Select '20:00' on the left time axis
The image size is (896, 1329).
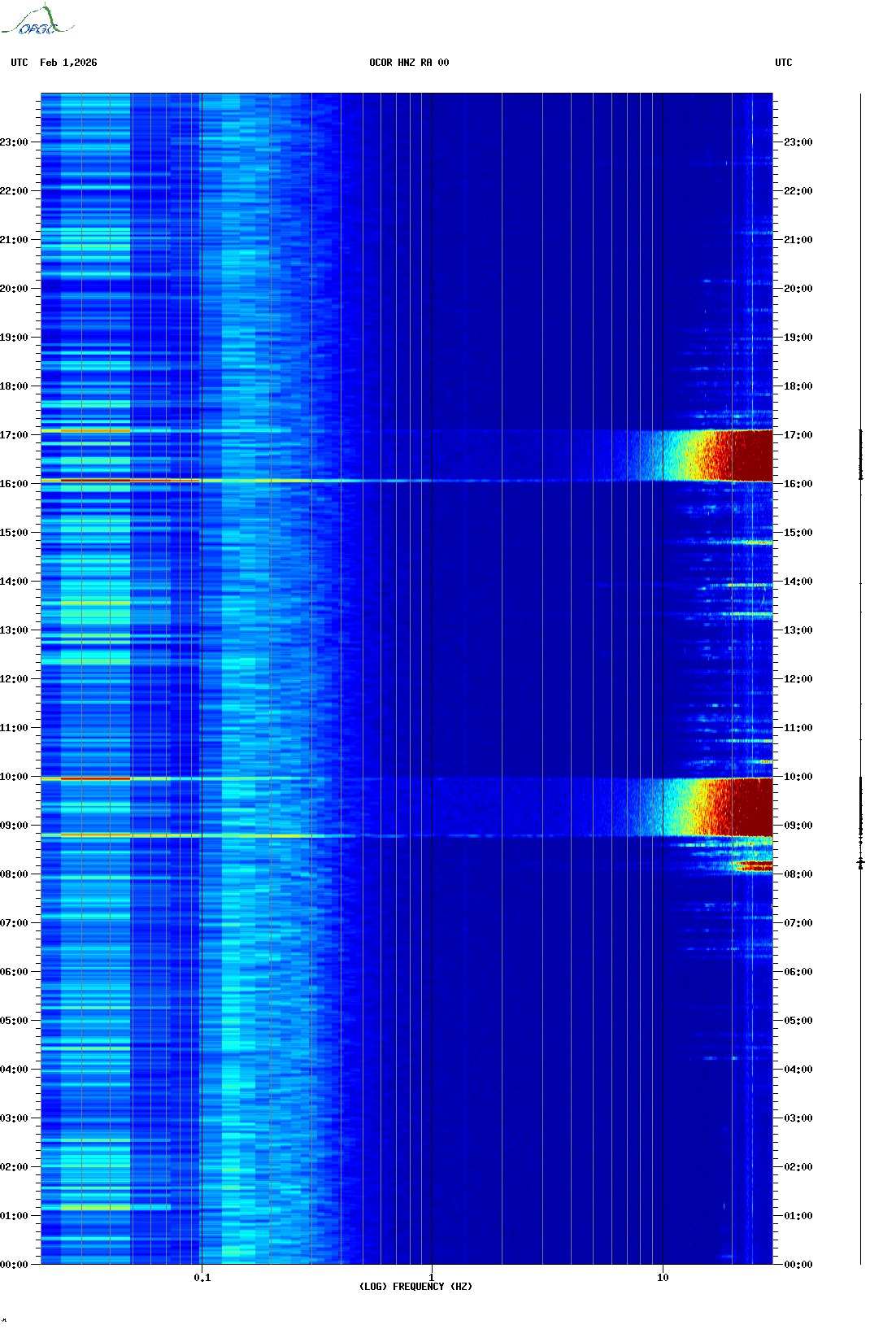coord(14,289)
